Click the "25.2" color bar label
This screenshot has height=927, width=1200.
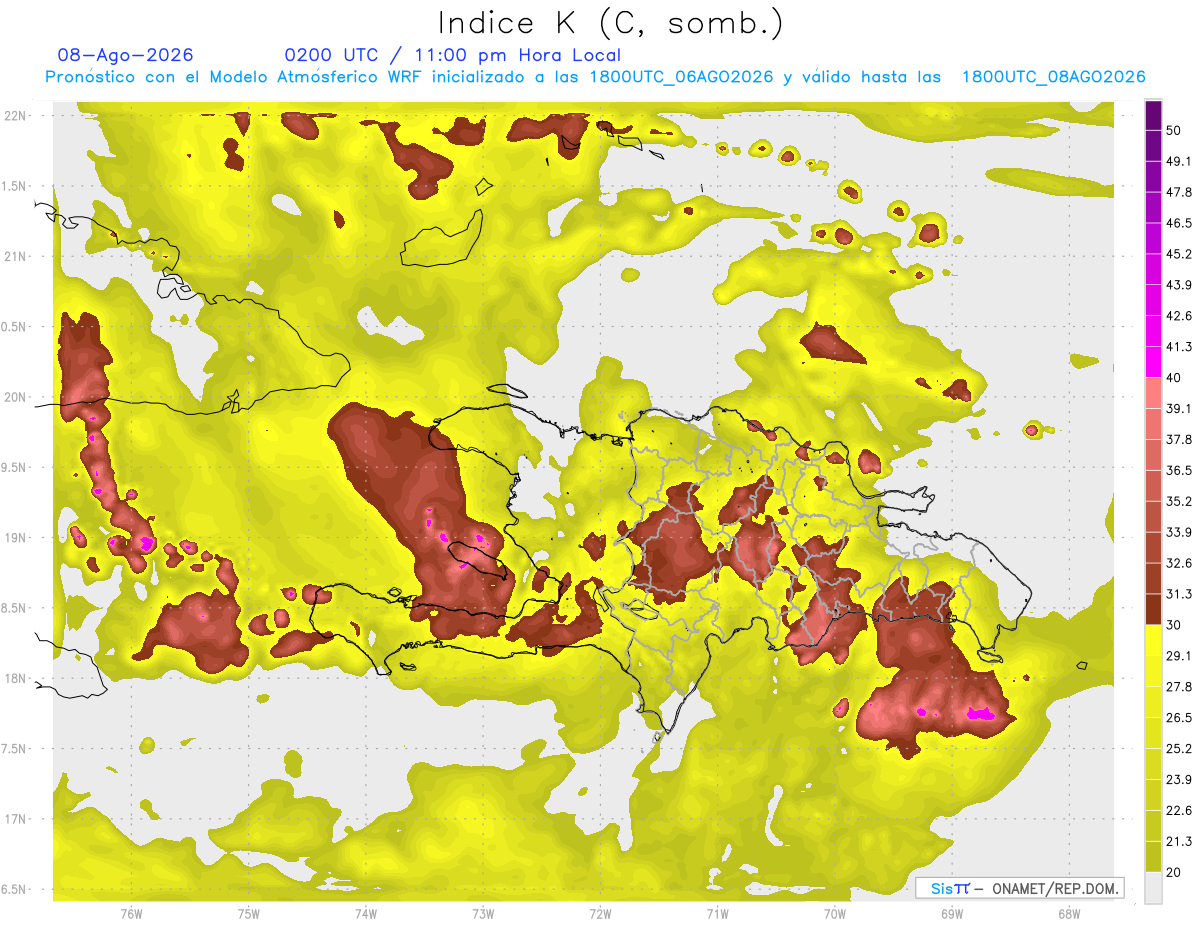(1179, 748)
